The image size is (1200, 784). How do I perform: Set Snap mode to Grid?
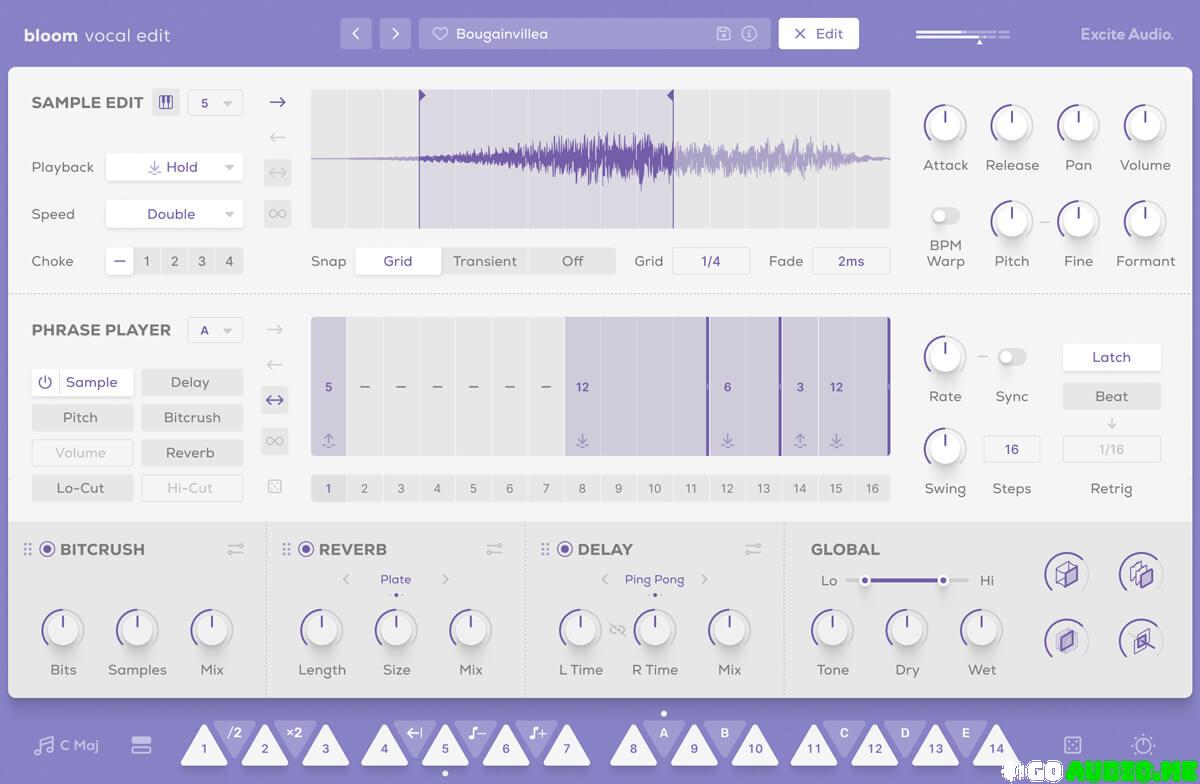click(398, 261)
